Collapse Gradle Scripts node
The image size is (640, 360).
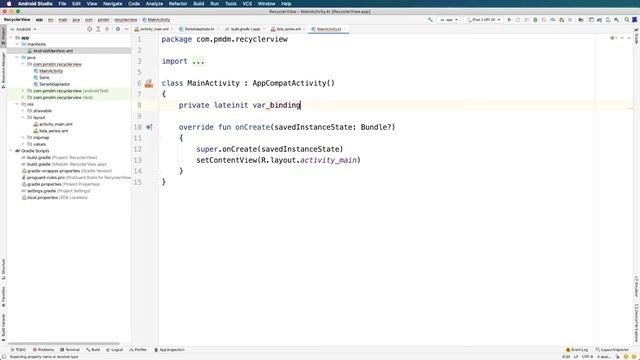click(x=11, y=151)
